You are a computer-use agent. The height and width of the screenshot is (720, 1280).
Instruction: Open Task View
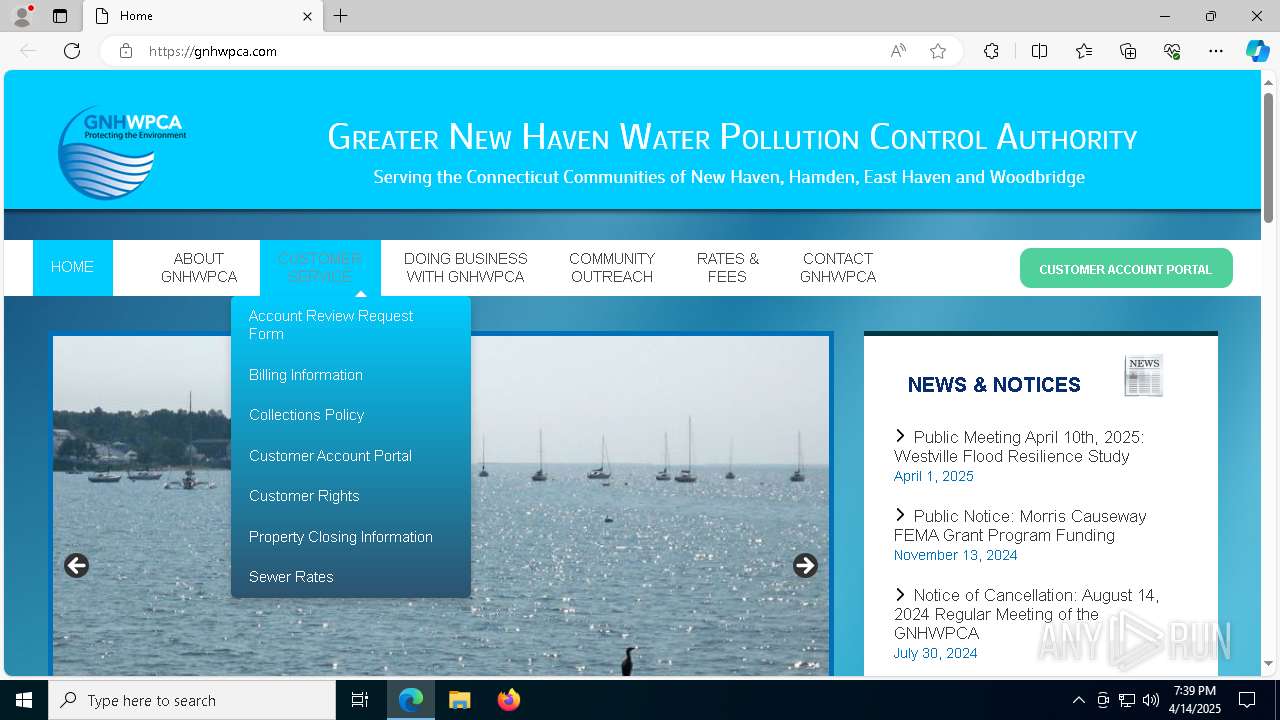pyautogui.click(x=360, y=700)
